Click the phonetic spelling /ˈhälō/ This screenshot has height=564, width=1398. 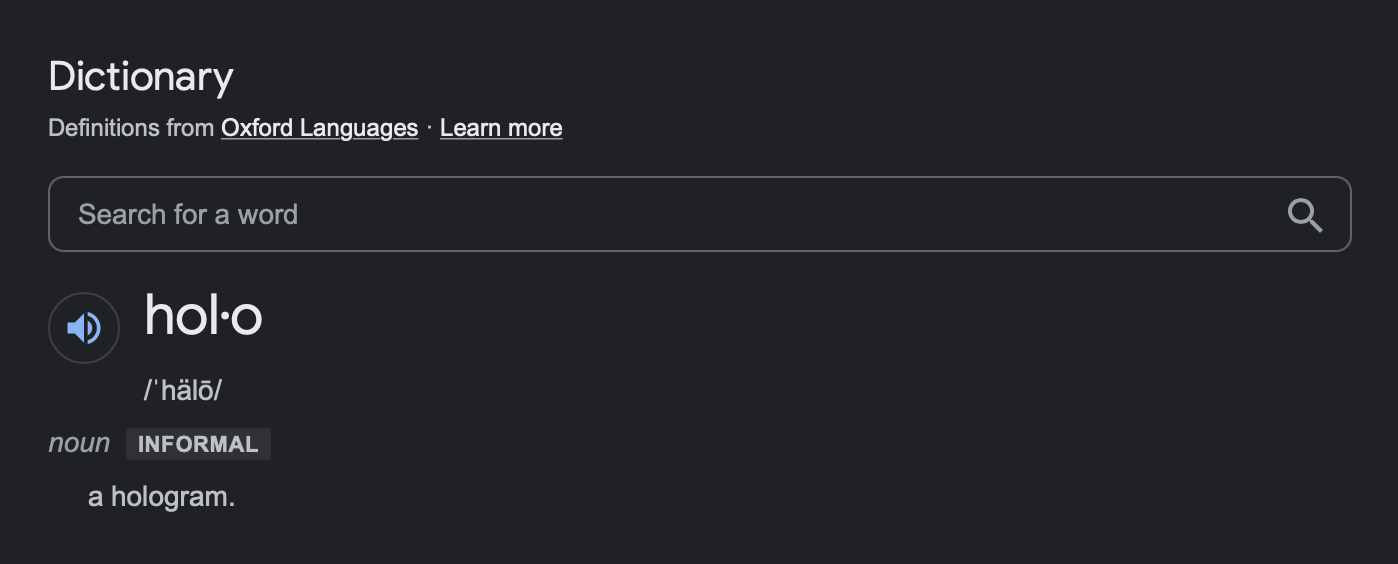click(183, 390)
